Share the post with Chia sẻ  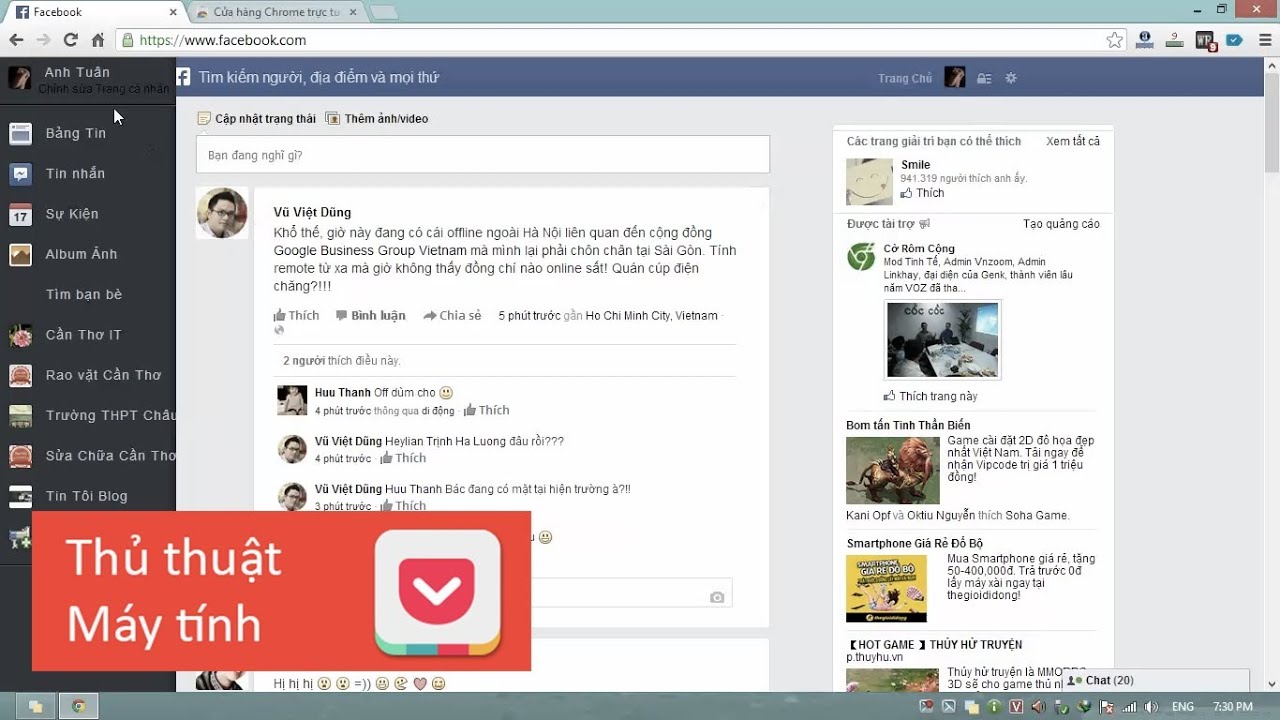pos(452,315)
